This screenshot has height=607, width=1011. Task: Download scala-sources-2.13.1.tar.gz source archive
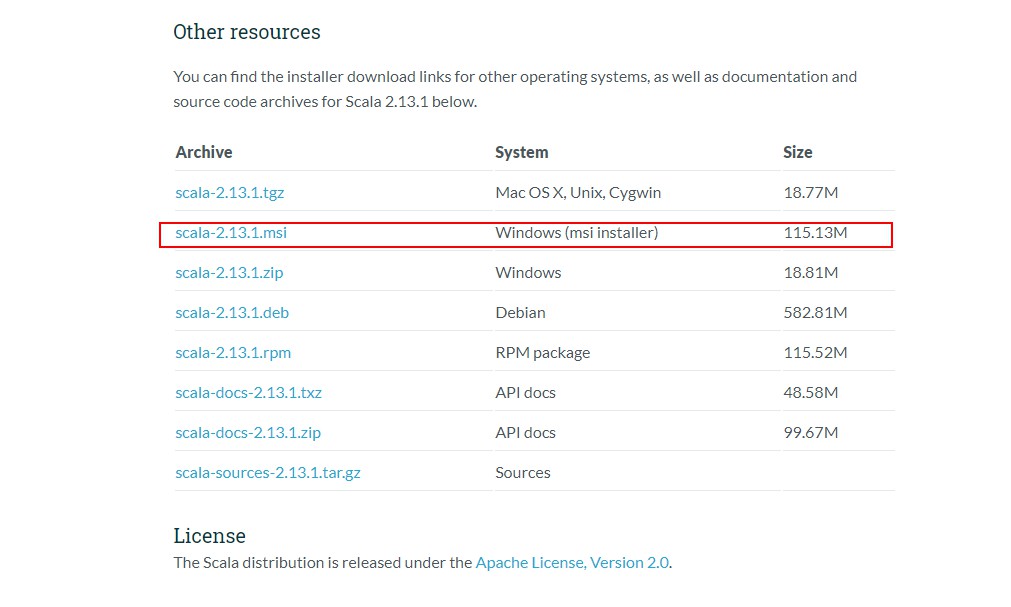point(268,473)
